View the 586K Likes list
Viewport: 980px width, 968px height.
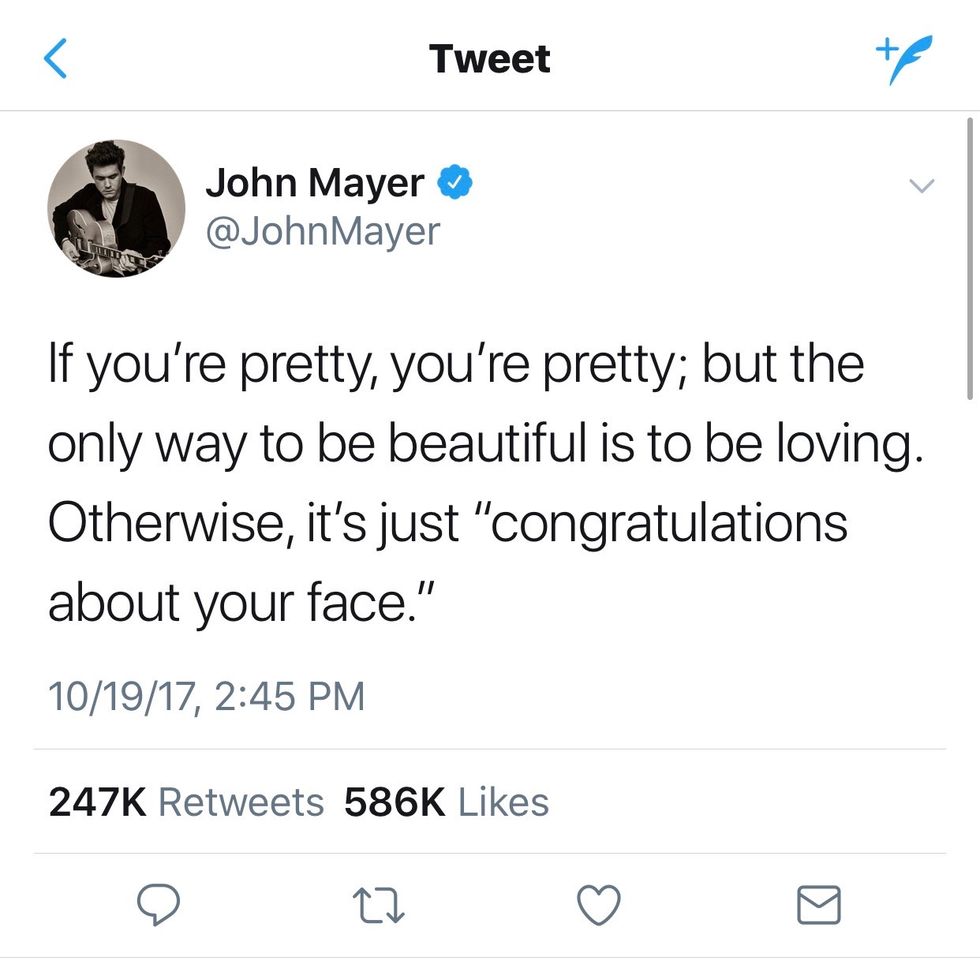(x=446, y=802)
